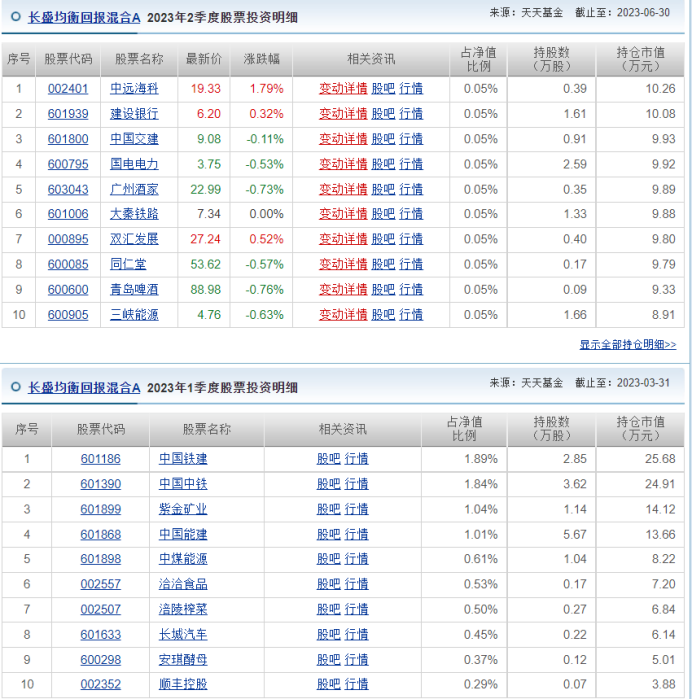This screenshot has height=700, width=692.
Task: Open 变动详情 for 中远海科 row
Action: tap(343, 89)
